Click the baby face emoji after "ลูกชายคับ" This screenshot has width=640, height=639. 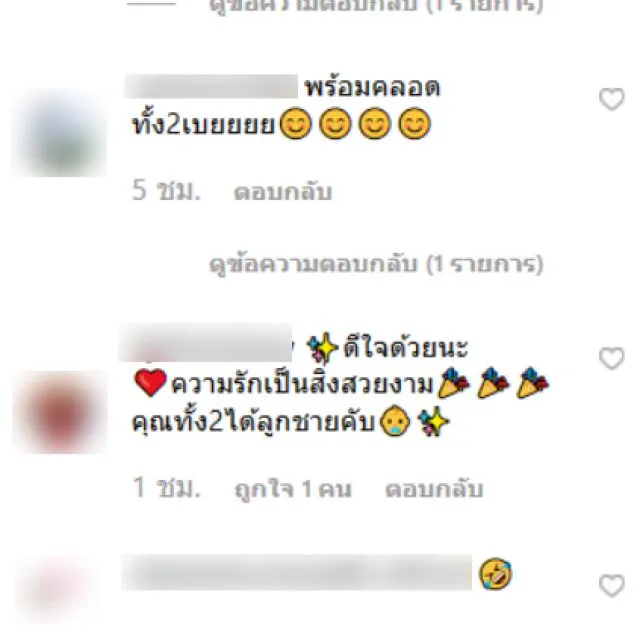click(x=394, y=421)
